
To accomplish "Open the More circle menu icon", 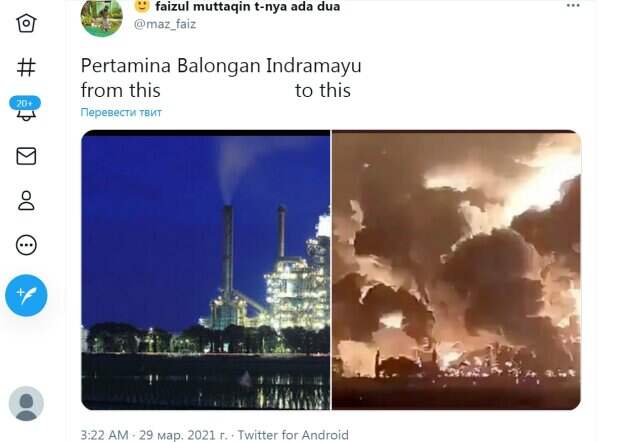I will (x=26, y=245).
